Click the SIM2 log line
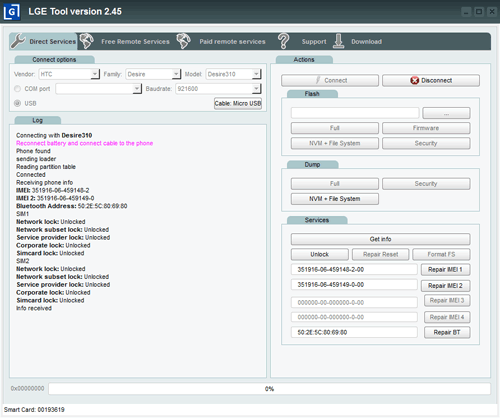 coord(23,261)
